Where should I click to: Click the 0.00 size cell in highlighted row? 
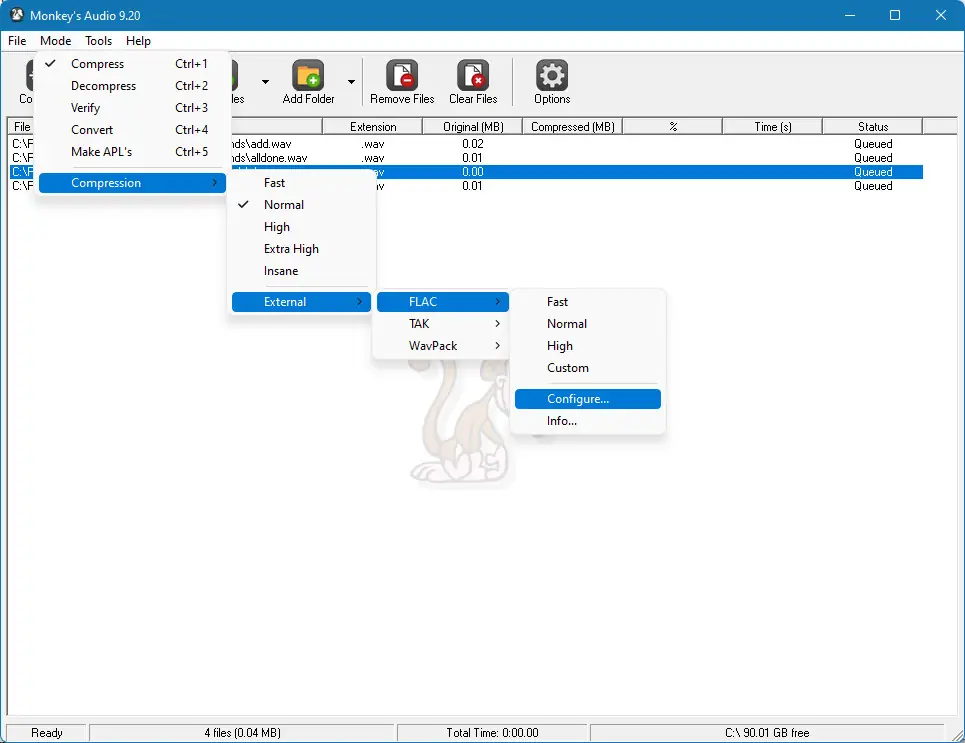coord(473,172)
